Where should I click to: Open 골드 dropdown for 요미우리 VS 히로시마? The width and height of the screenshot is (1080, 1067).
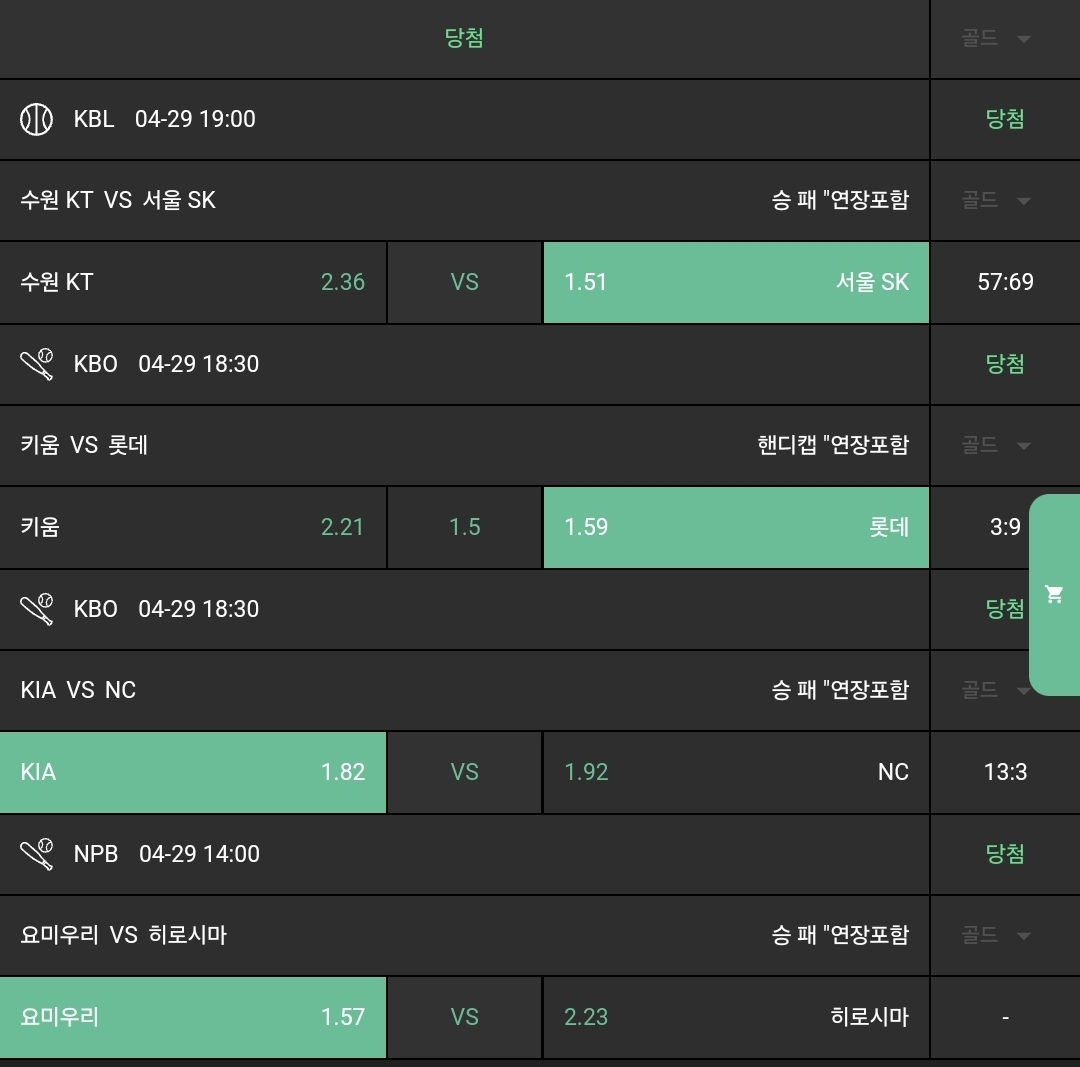(x=996, y=935)
